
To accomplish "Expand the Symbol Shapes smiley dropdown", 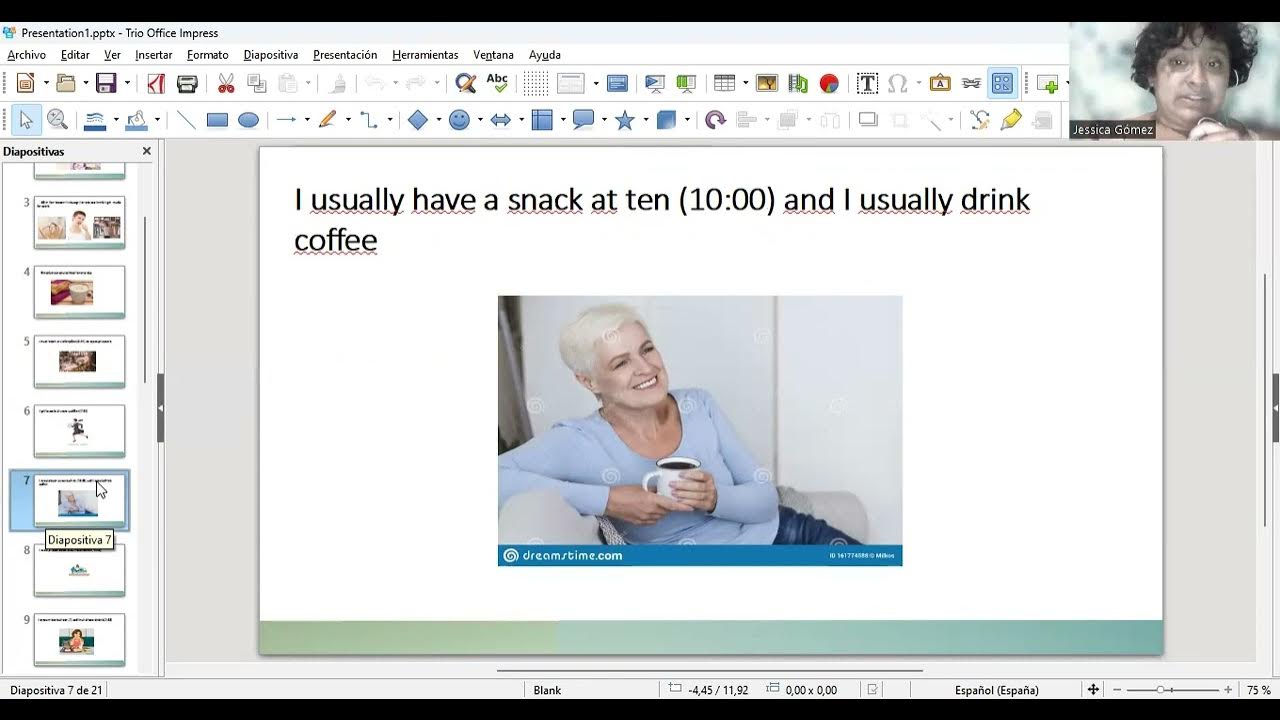I will point(480,120).
